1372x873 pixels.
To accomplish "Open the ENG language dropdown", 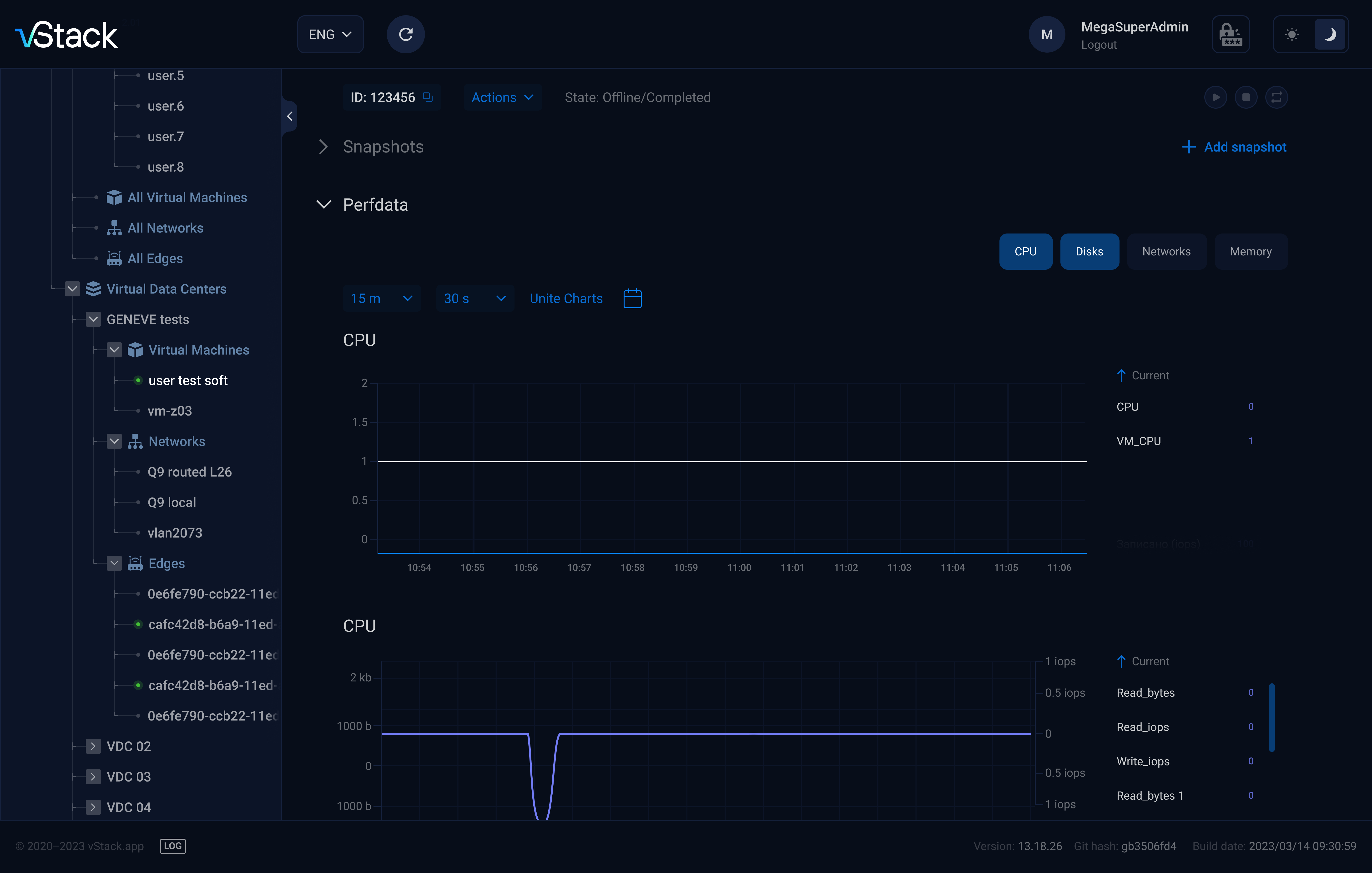I will [330, 34].
